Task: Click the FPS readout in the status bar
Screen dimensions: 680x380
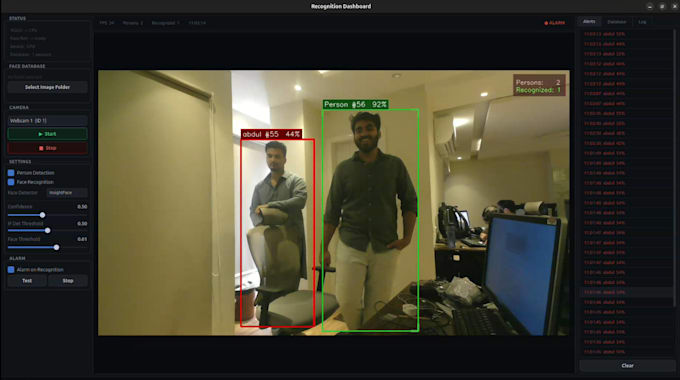Action: pyautogui.click(x=107, y=23)
